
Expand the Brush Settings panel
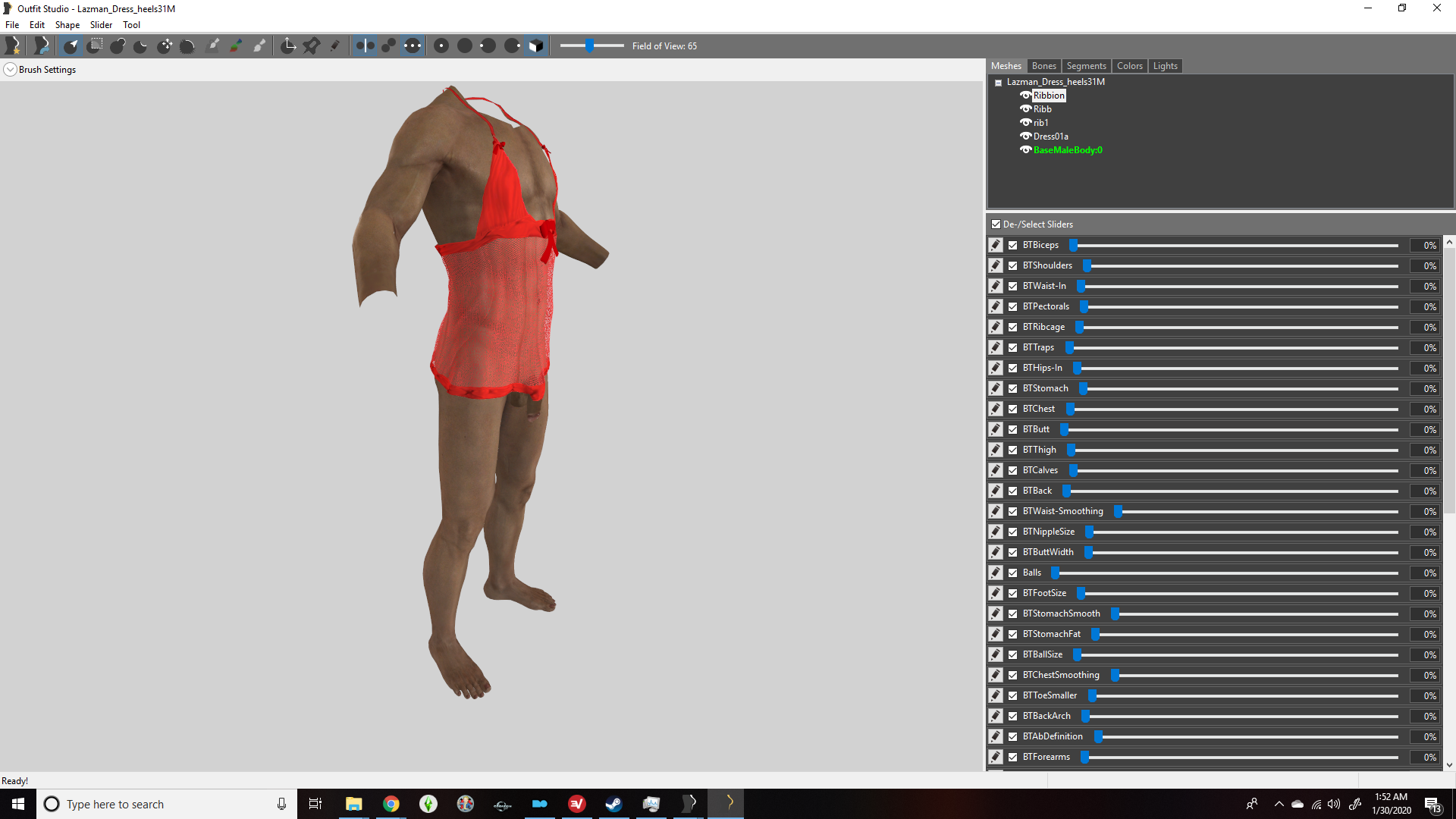tap(10, 70)
